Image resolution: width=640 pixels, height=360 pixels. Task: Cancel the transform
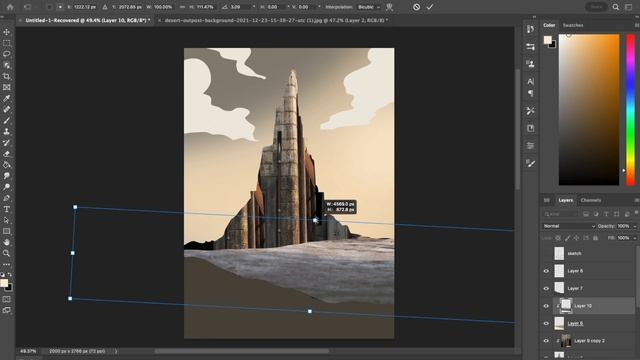pyautogui.click(x=416, y=7)
